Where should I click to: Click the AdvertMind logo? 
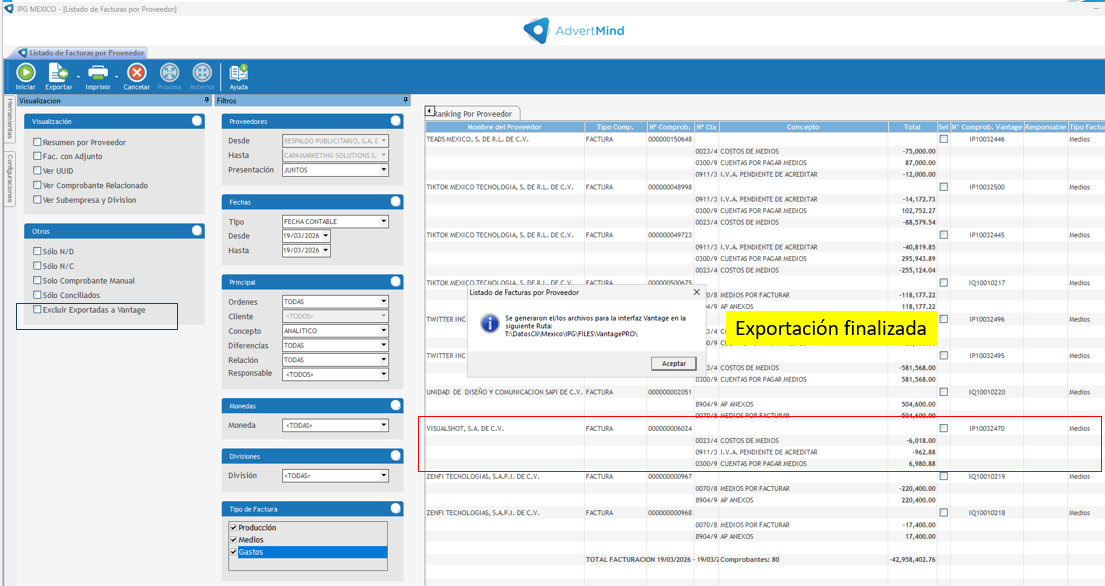574,30
